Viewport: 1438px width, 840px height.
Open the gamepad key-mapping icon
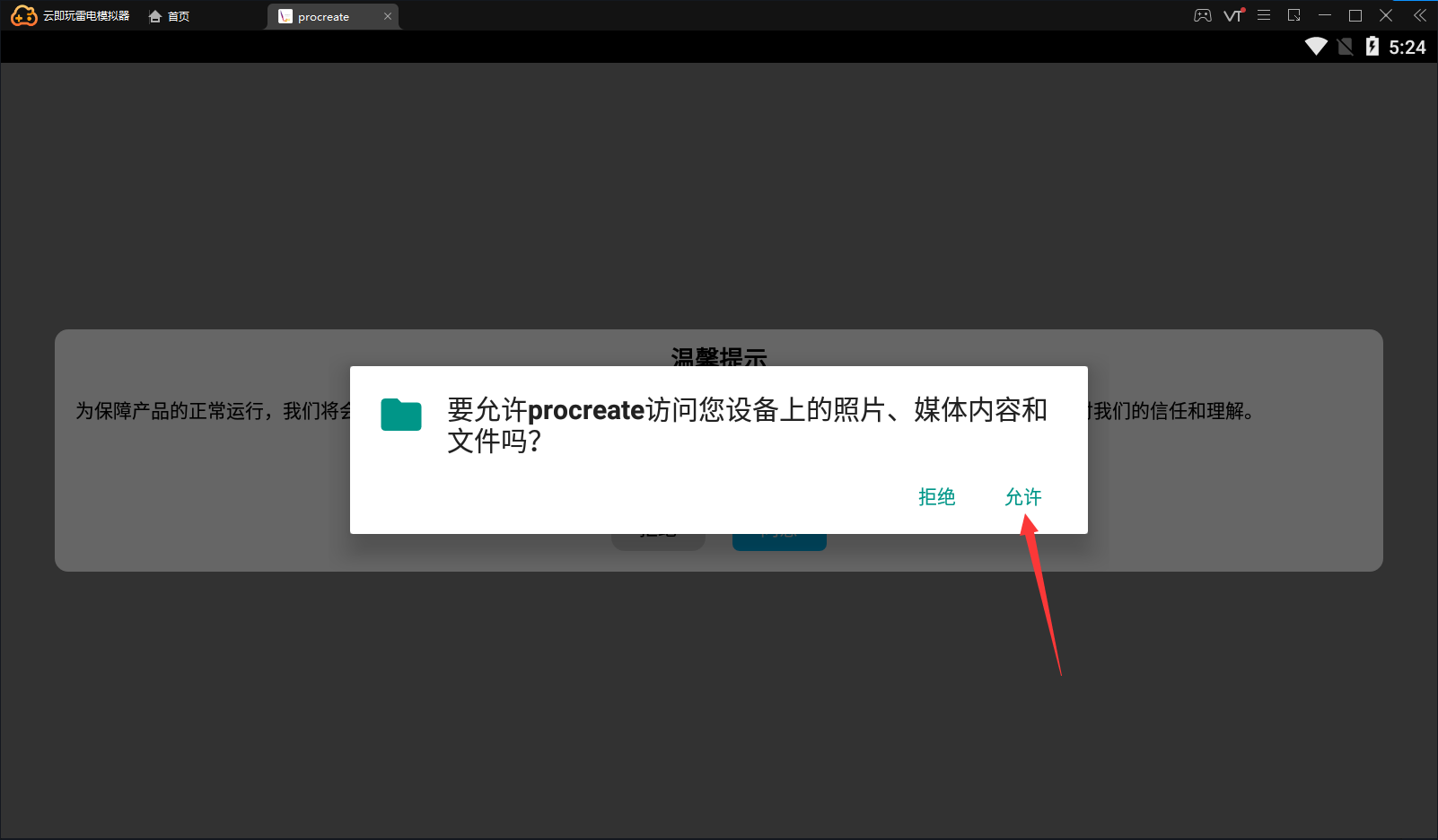pos(1202,15)
